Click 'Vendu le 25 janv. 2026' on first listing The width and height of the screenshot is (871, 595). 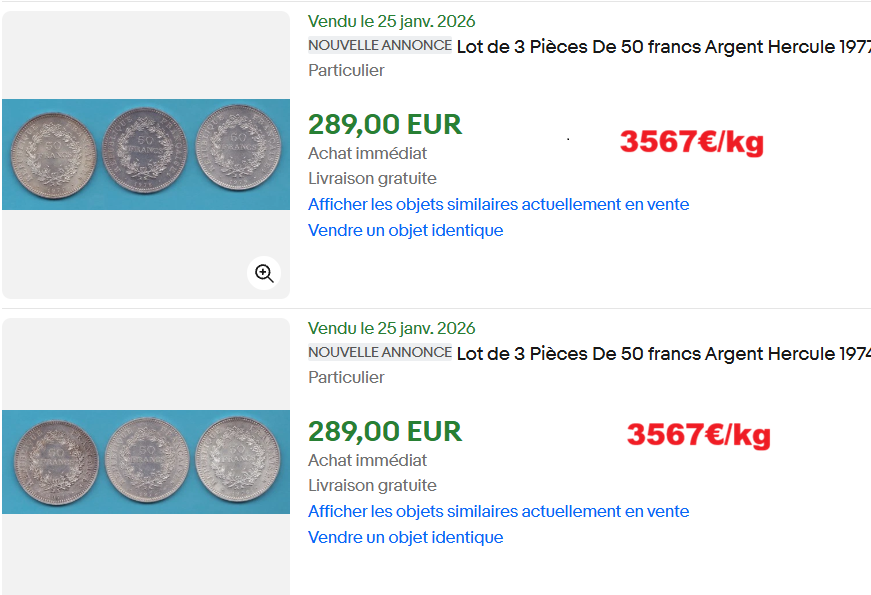391,21
